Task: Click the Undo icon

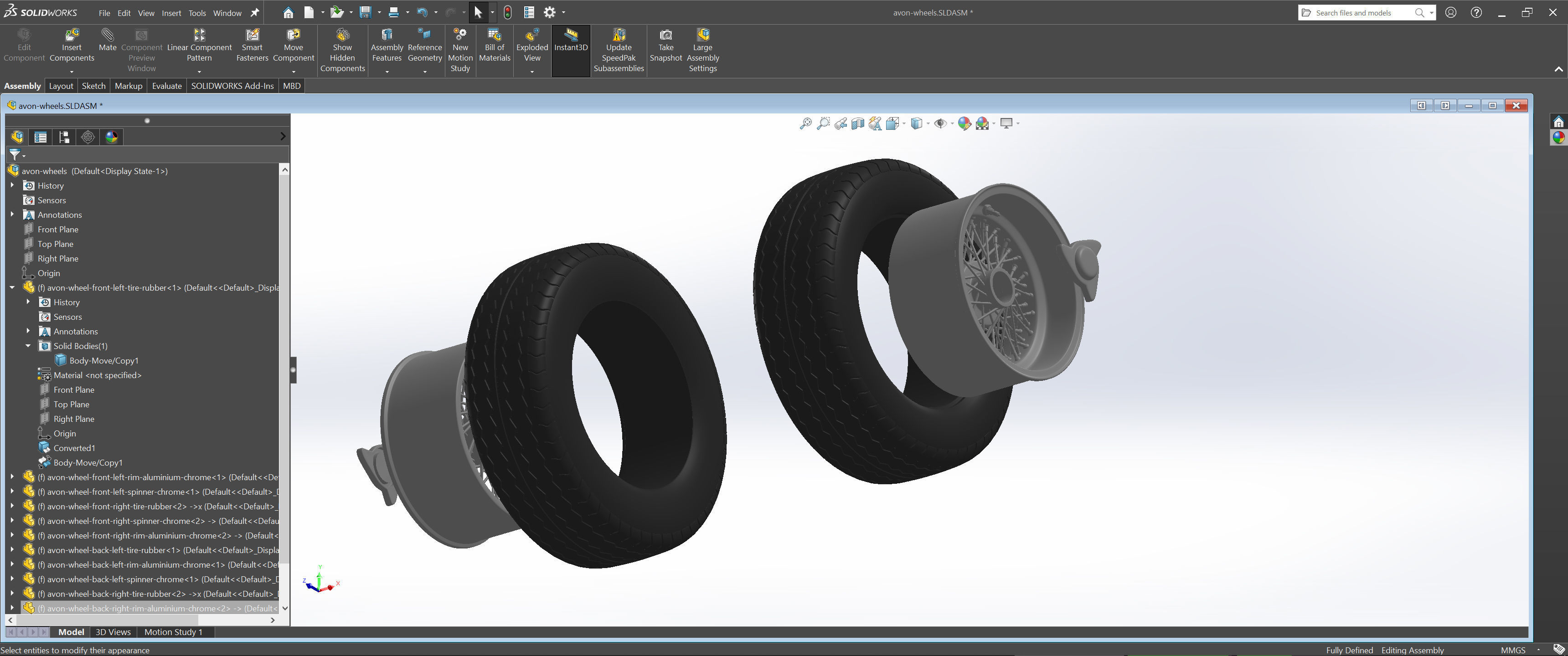Action: point(423,12)
